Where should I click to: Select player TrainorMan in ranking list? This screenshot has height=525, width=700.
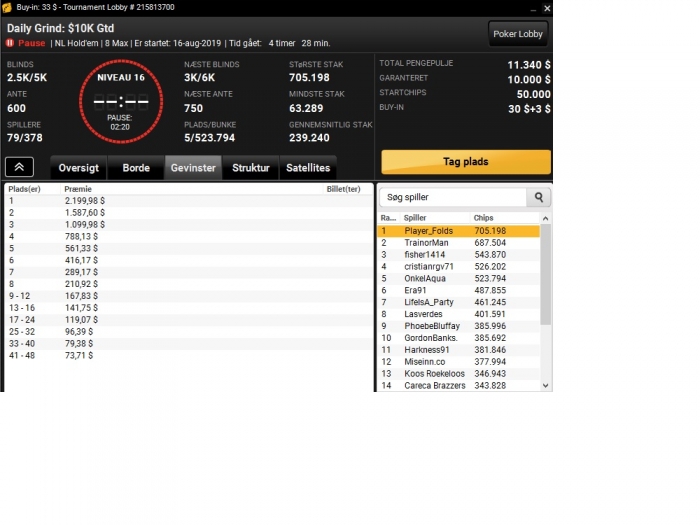[x=459, y=243]
